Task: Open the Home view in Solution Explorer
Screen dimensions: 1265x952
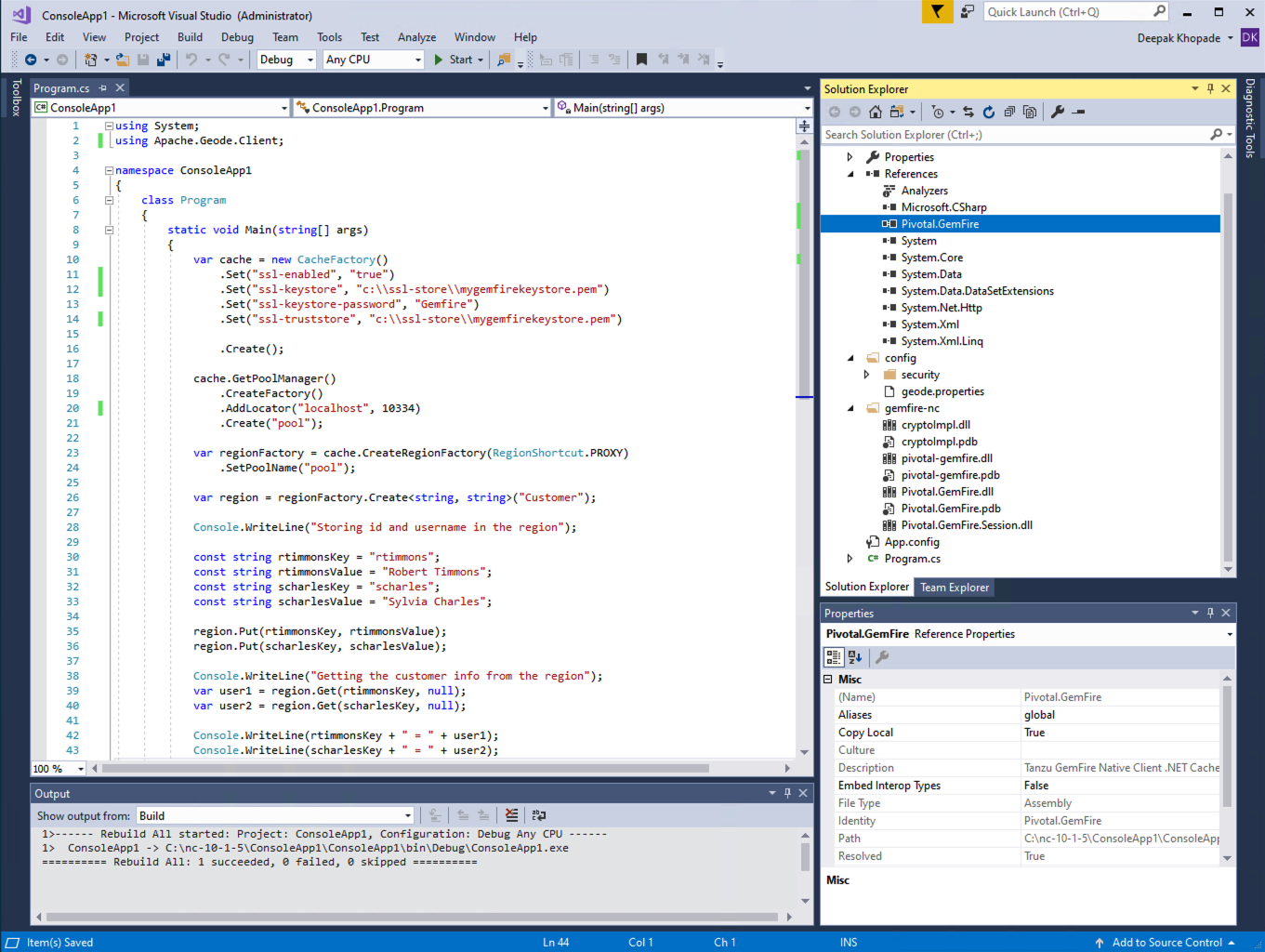Action: [x=875, y=111]
